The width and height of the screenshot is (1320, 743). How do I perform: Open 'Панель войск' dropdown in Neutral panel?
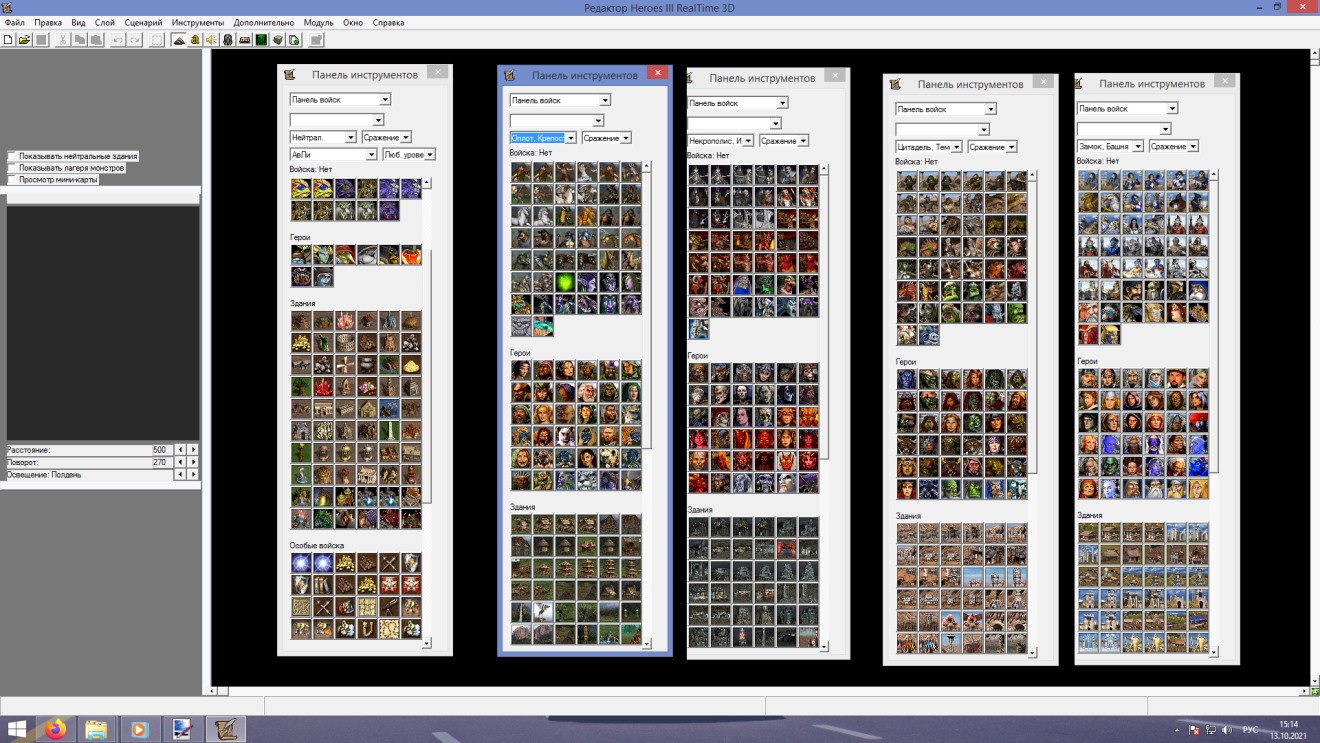pyautogui.click(x=340, y=100)
